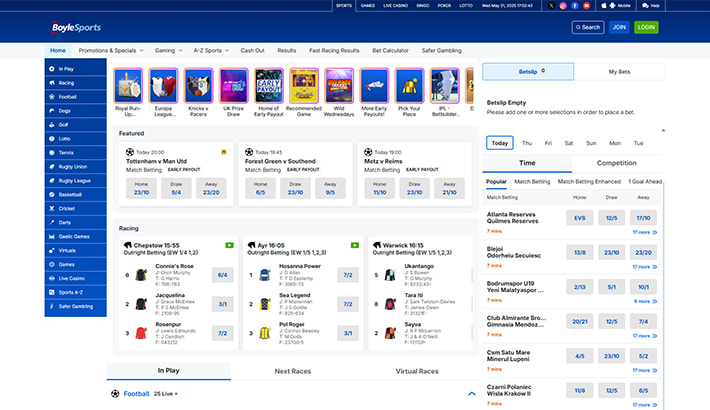Click the Ayr 16:05 live stream icon
The width and height of the screenshot is (710, 410).
point(355,245)
